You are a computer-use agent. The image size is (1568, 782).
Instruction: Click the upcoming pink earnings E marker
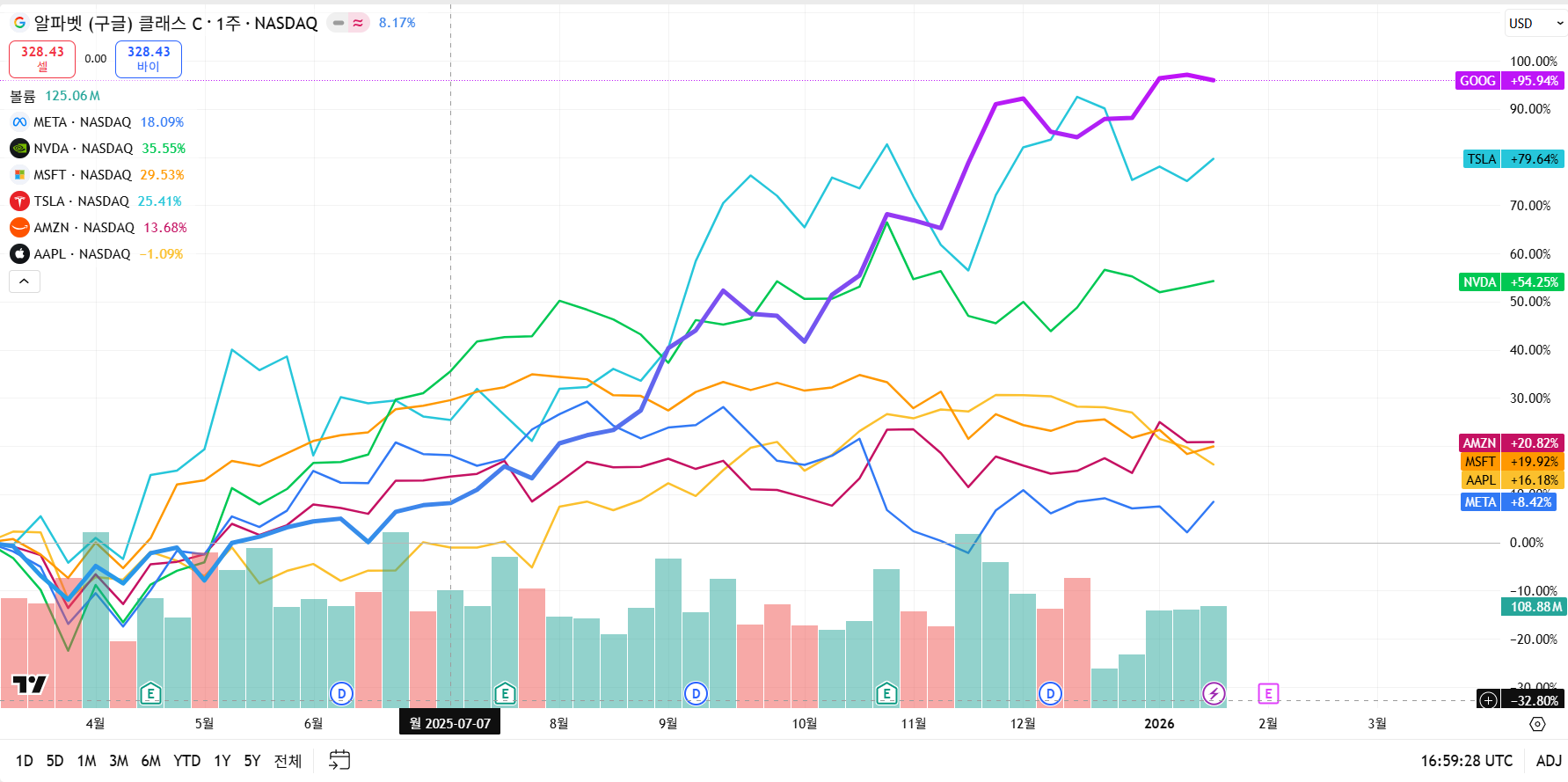1267,694
